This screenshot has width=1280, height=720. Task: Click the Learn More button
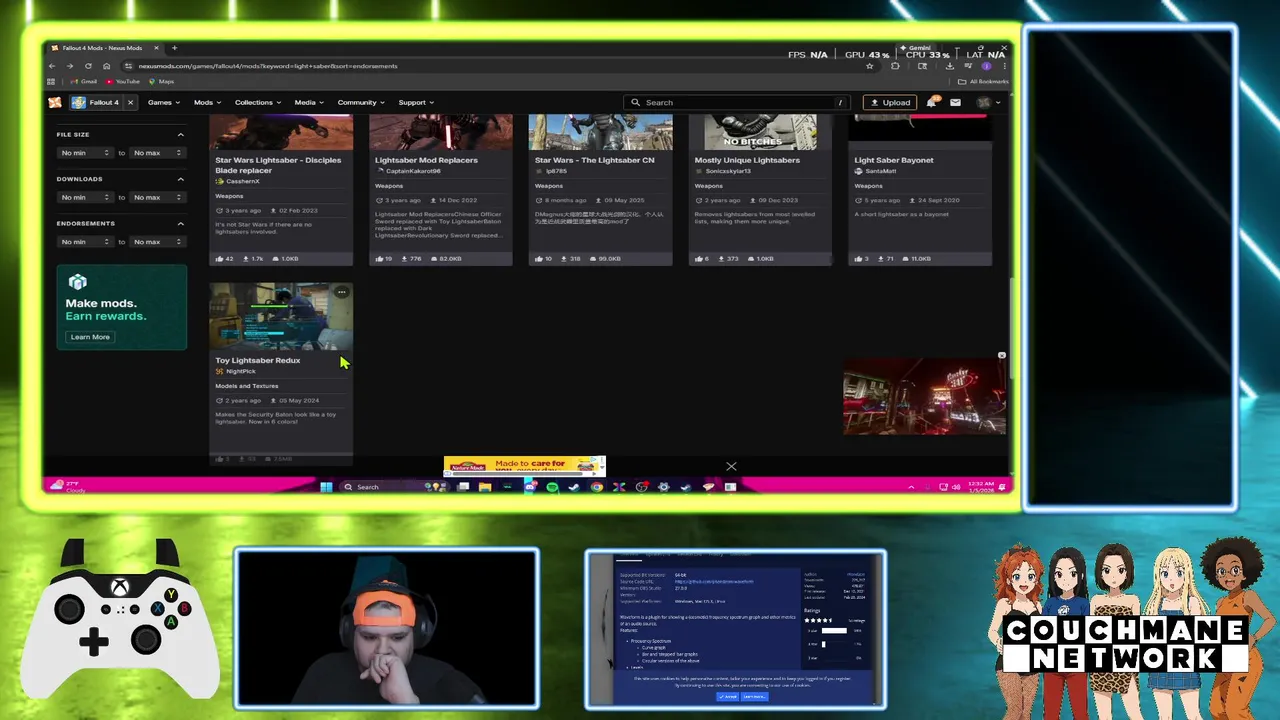(90, 337)
